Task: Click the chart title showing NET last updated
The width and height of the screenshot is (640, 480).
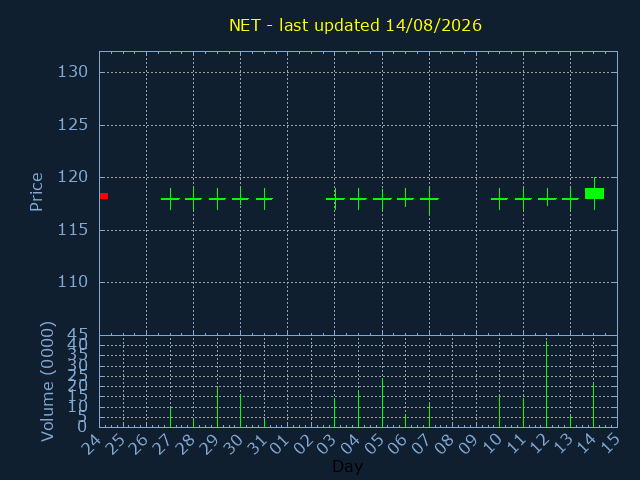Action: (355, 25)
